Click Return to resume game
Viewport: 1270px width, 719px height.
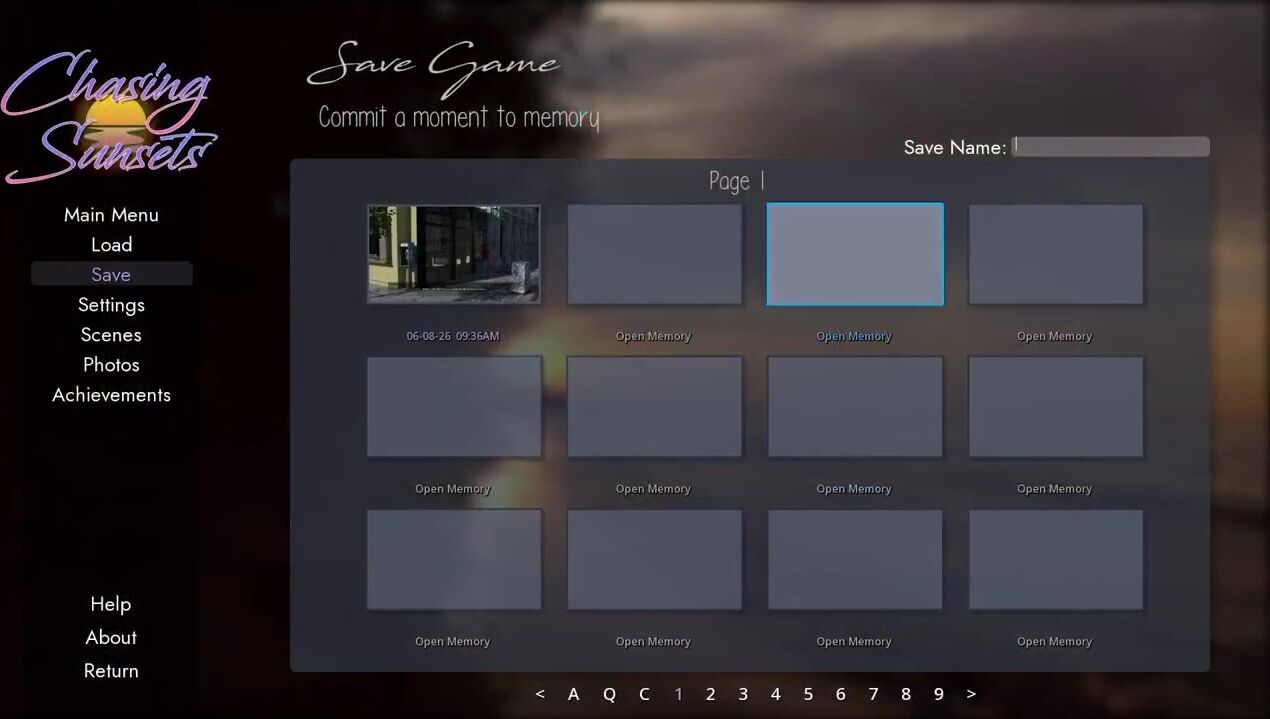(111, 671)
